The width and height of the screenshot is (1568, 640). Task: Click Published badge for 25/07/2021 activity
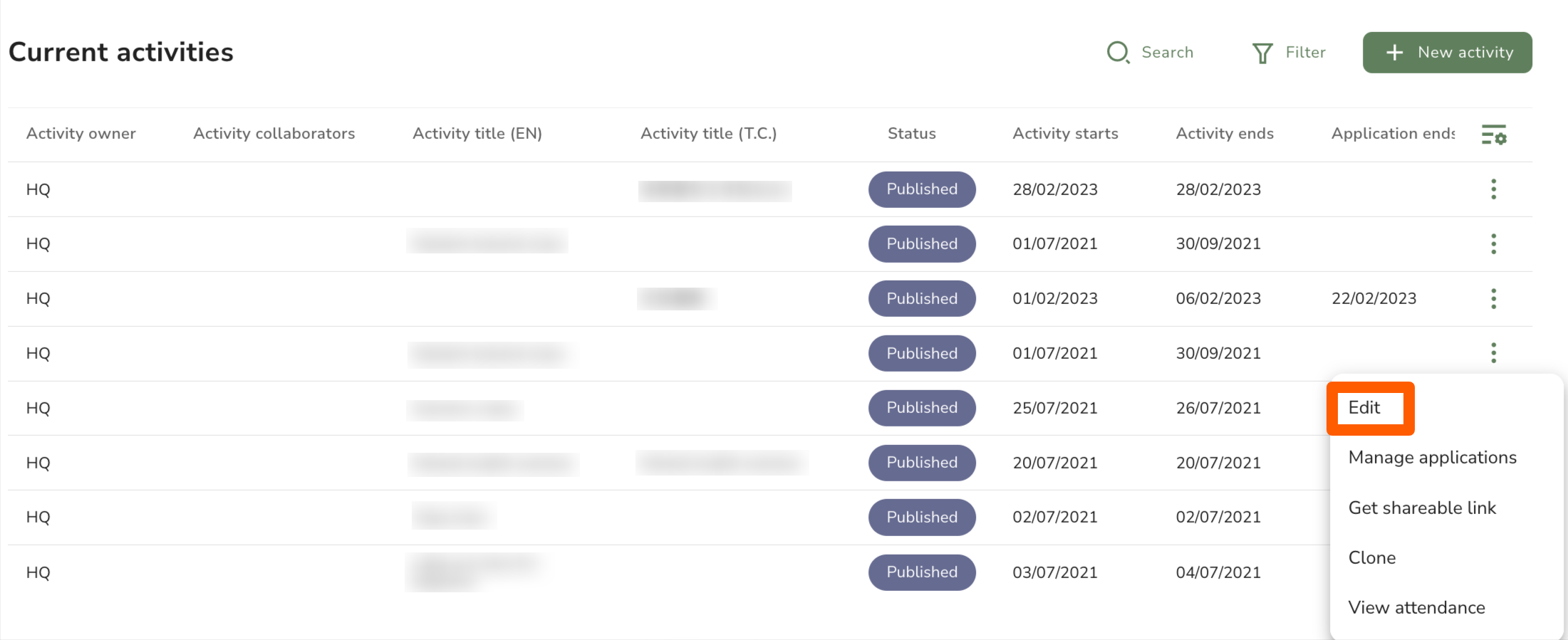(x=922, y=408)
